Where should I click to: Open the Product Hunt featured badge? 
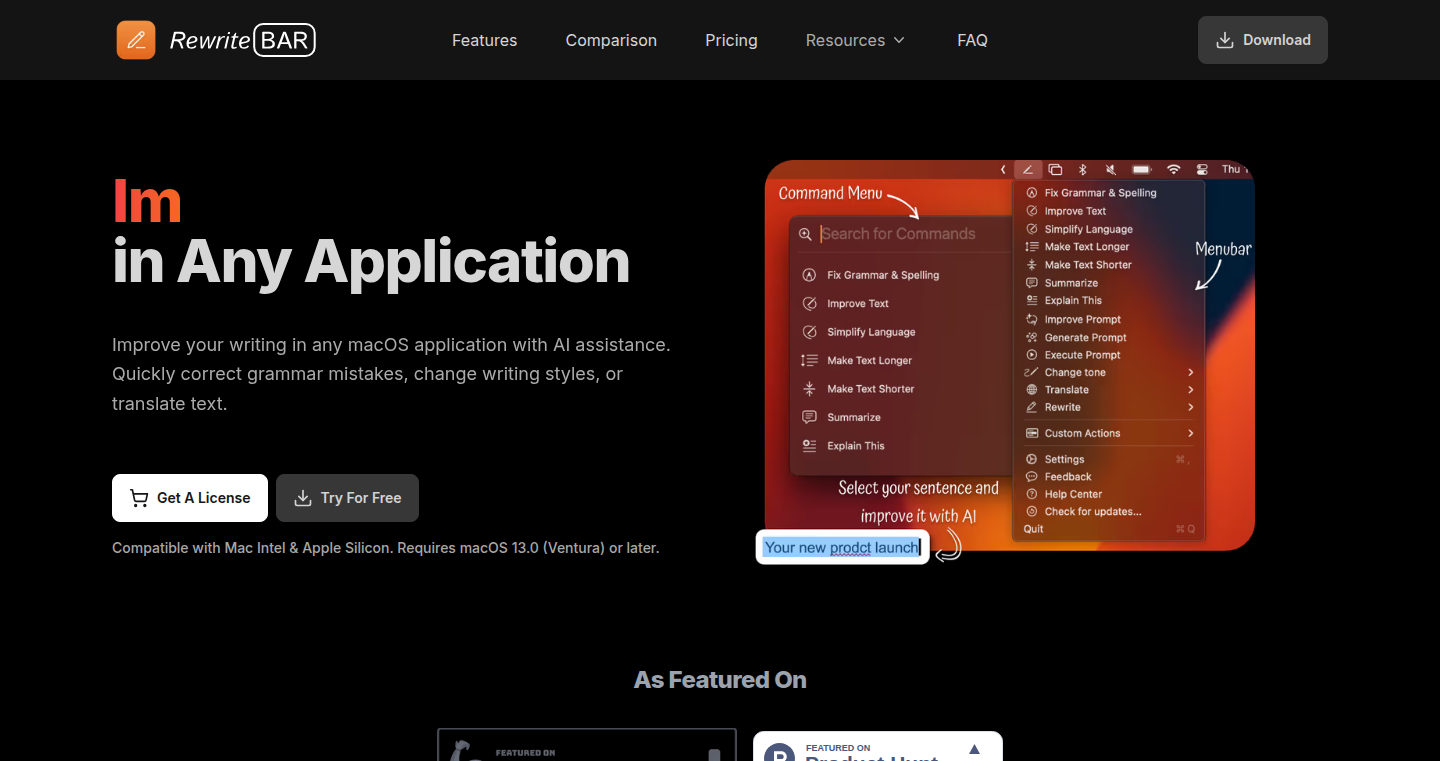coord(878,746)
